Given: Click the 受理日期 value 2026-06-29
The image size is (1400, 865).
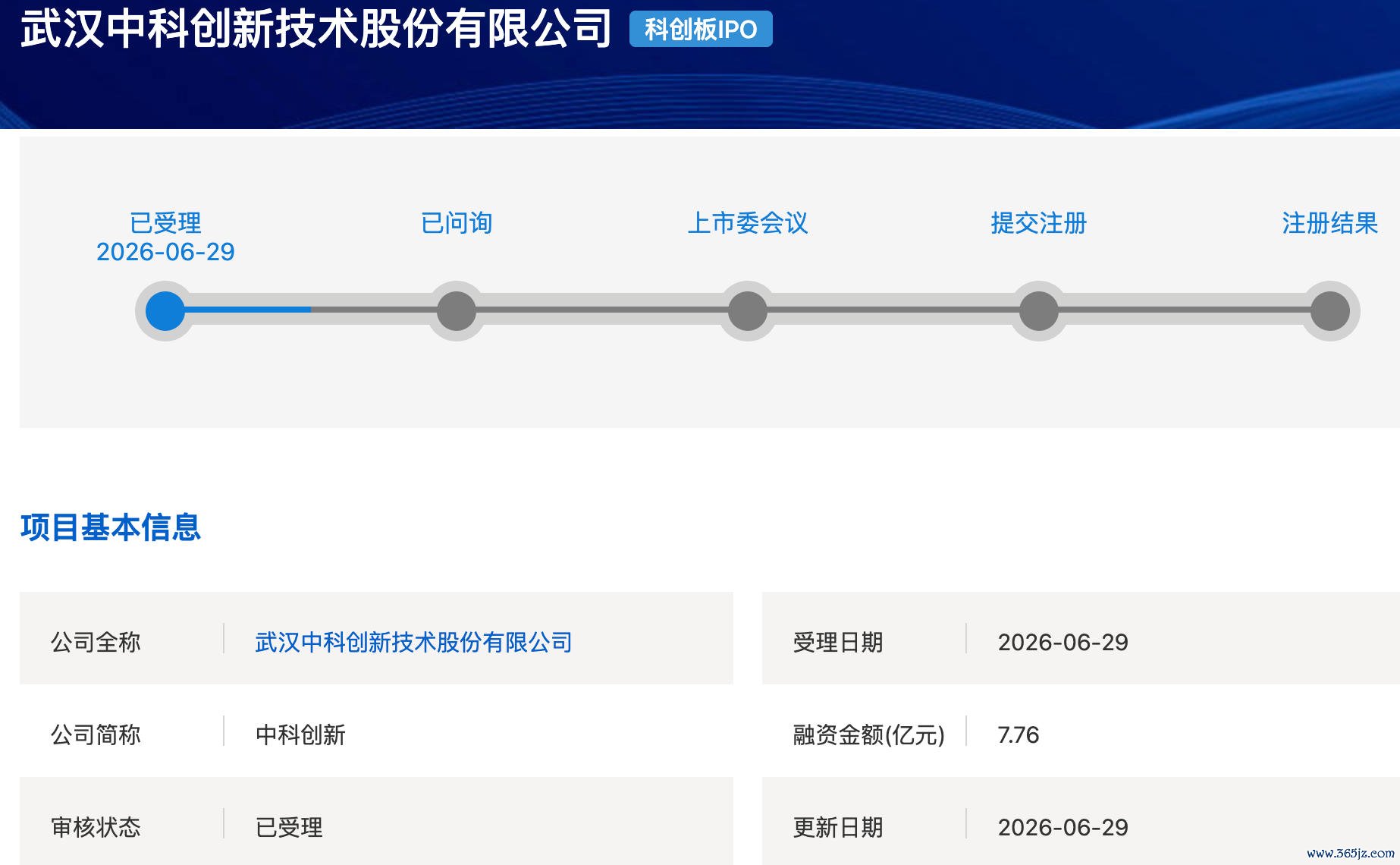Looking at the screenshot, I should coord(1063,642).
